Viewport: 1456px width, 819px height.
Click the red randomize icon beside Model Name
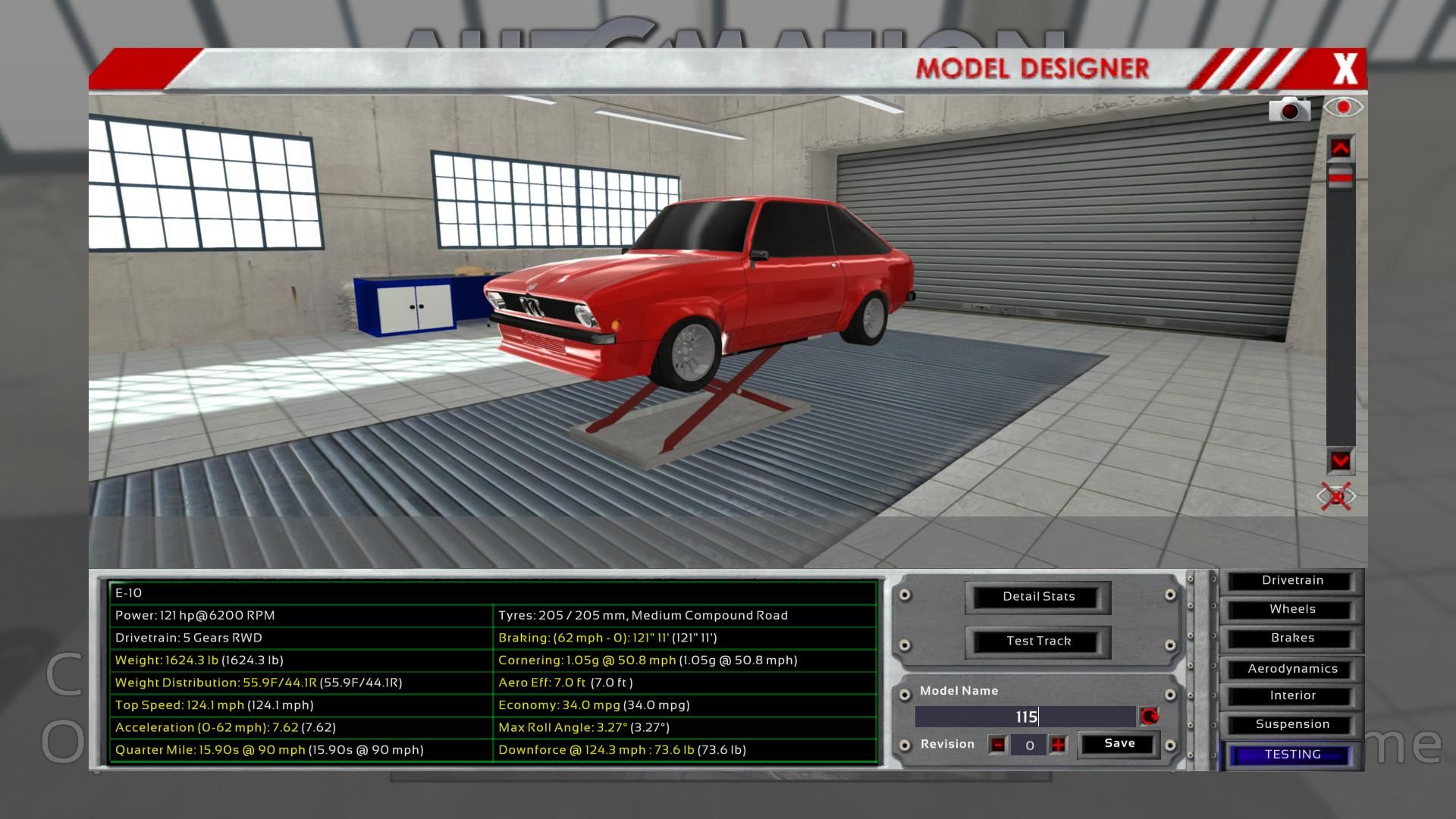(x=1149, y=717)
